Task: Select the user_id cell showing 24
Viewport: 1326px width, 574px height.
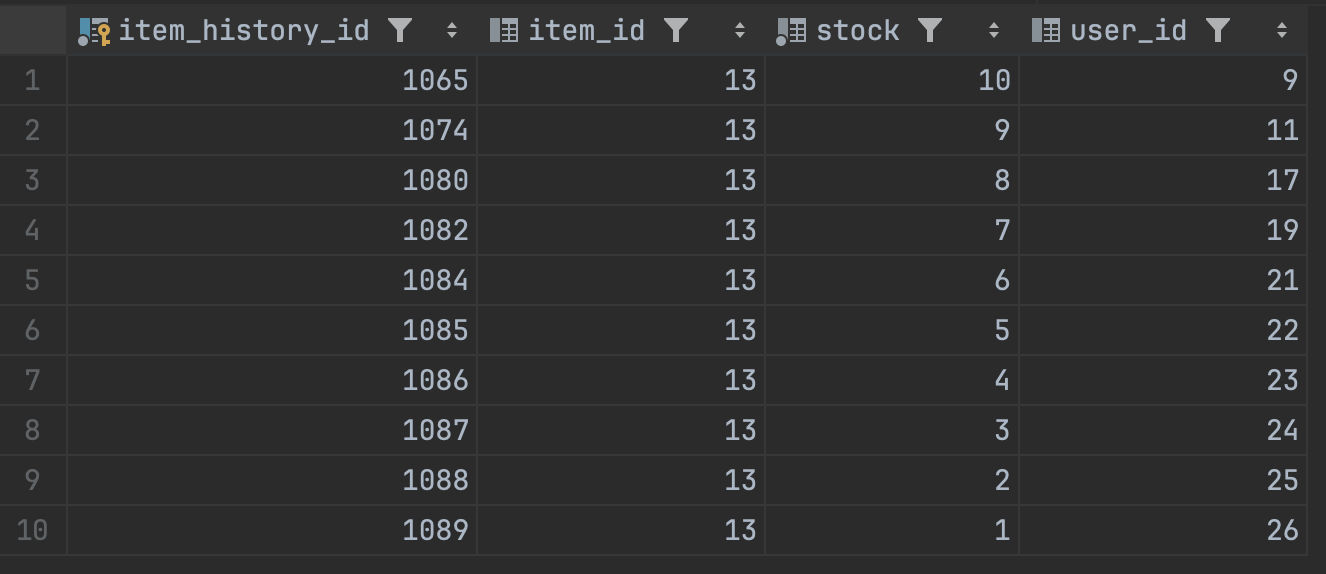Action: (1163, 430)
